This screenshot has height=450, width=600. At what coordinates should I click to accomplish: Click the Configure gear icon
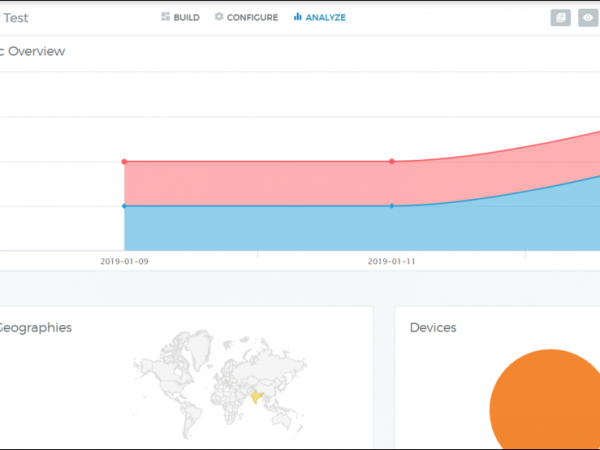[x=219, y=17]
